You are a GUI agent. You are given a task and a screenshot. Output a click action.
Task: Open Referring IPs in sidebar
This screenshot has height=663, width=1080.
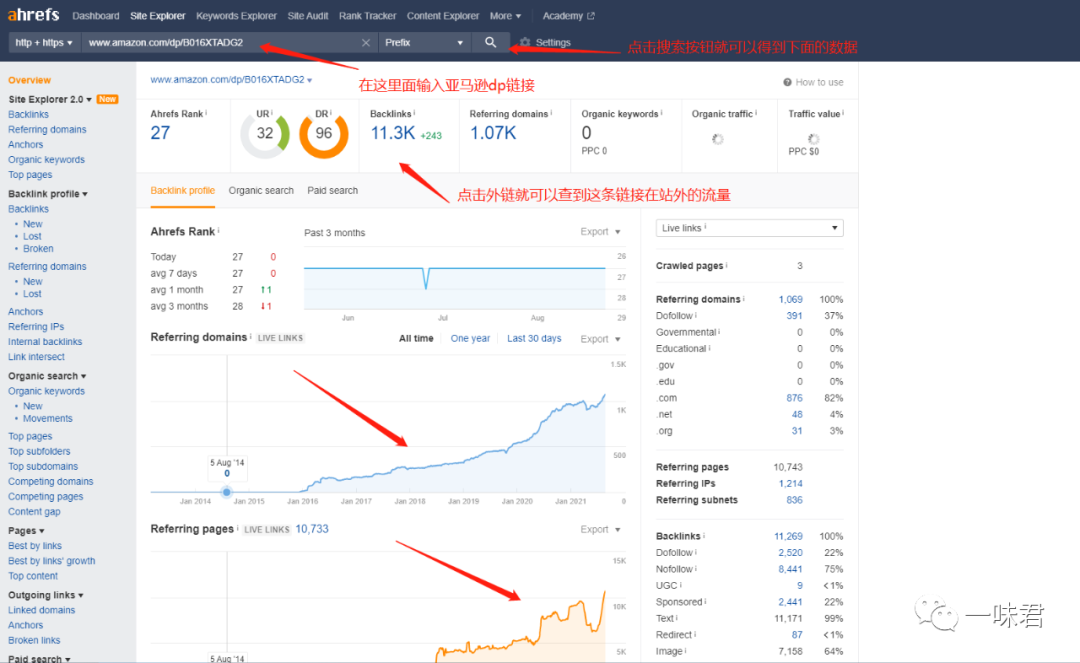pos(36,327)
